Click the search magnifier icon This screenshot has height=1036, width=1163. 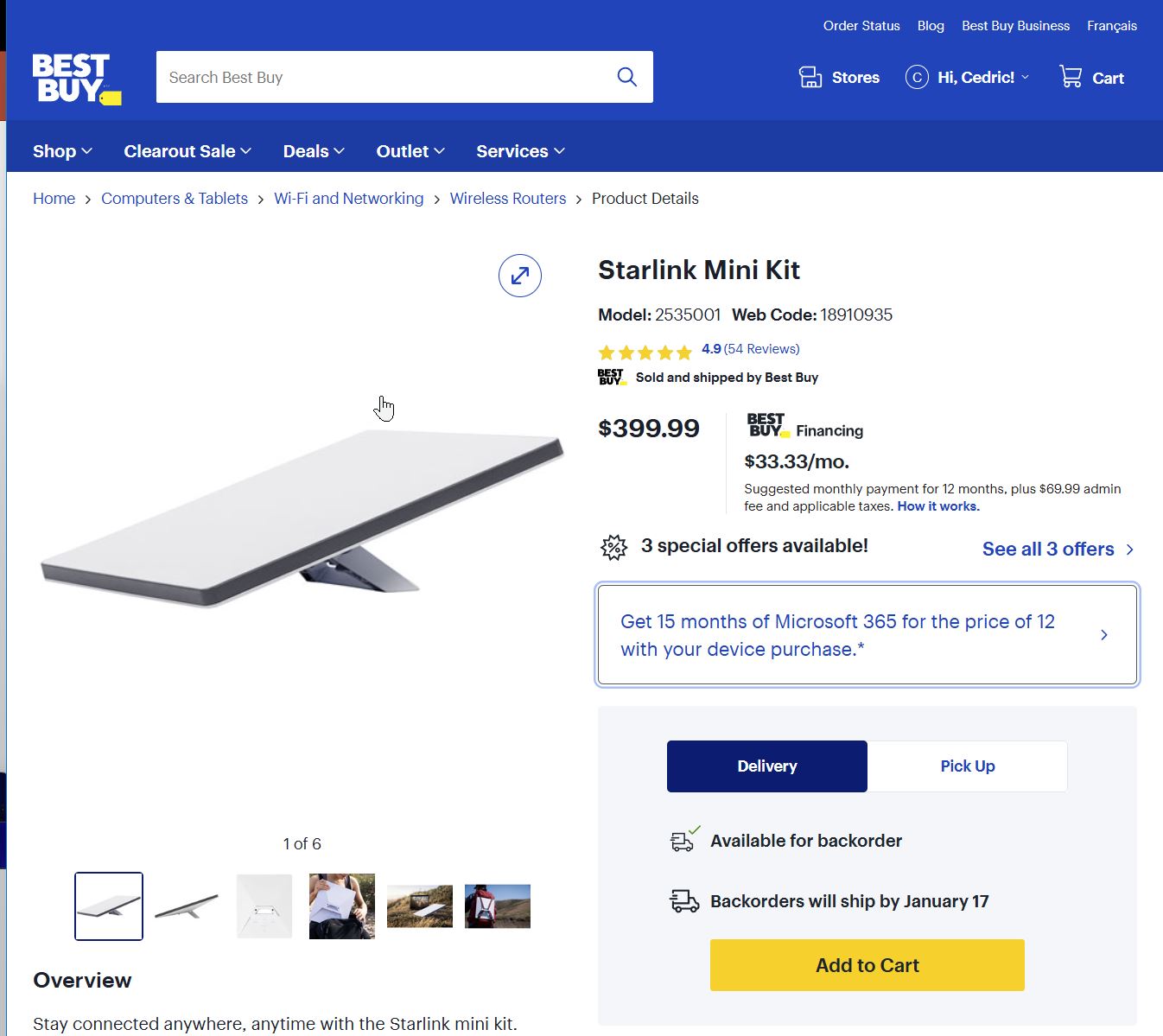[x=627, y=77]
